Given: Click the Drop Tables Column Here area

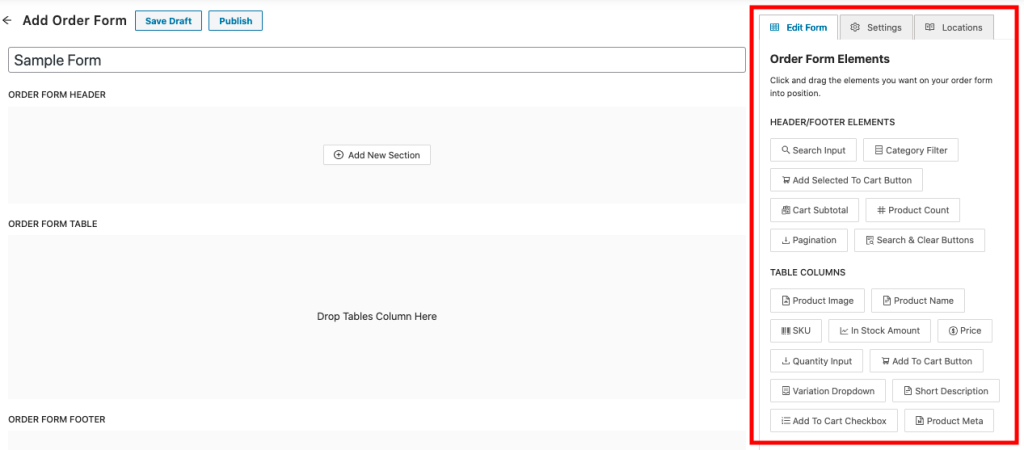Looking at the screenshot, I should 376,316.
